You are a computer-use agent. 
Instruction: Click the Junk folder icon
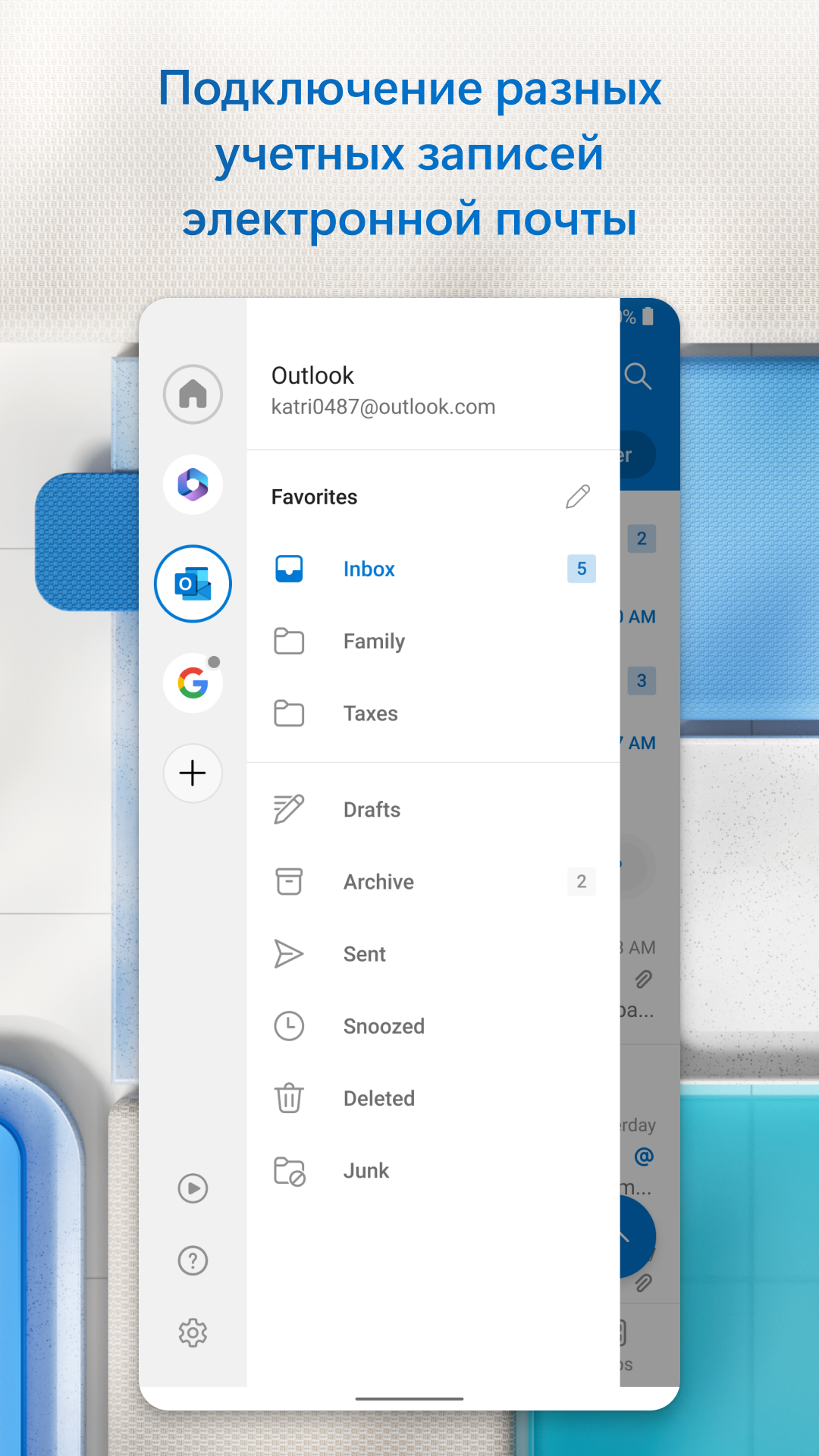tap(290, 1171)
